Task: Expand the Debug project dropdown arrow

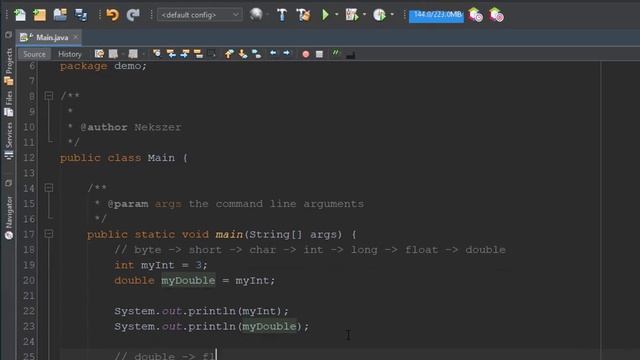Action: tap(364, 15)
